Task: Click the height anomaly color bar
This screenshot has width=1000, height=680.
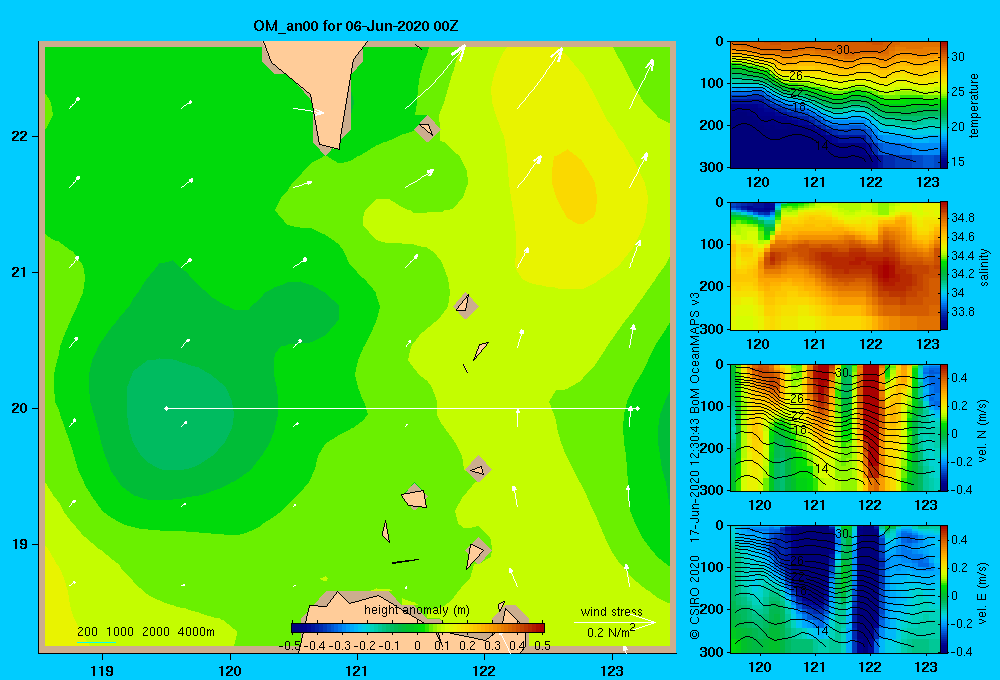Action: tap(418, 628)
